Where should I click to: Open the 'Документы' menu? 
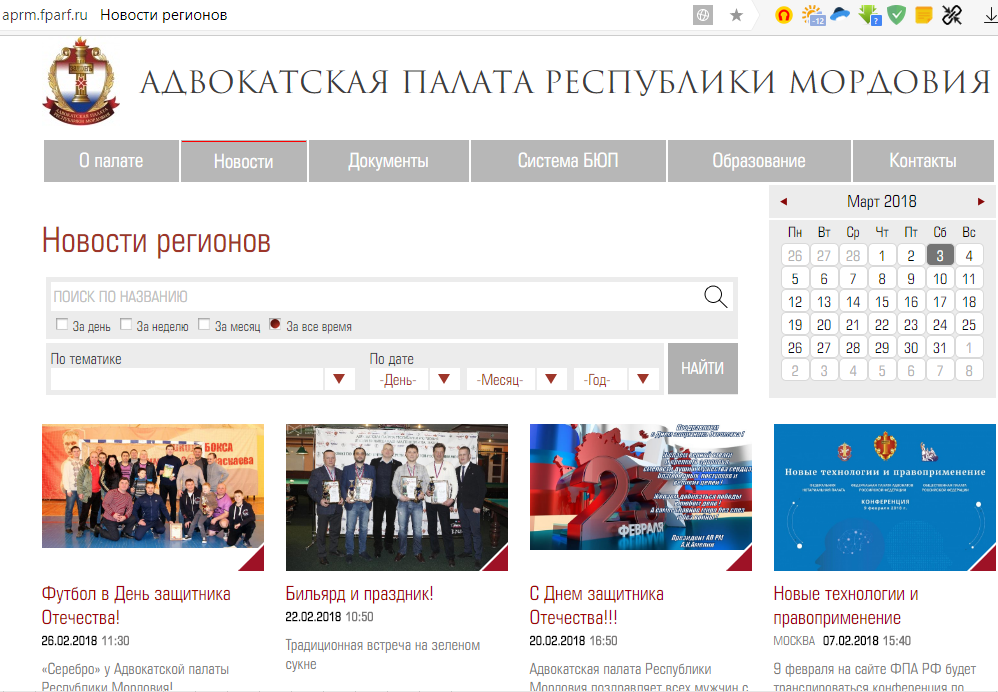pos(388,161)
